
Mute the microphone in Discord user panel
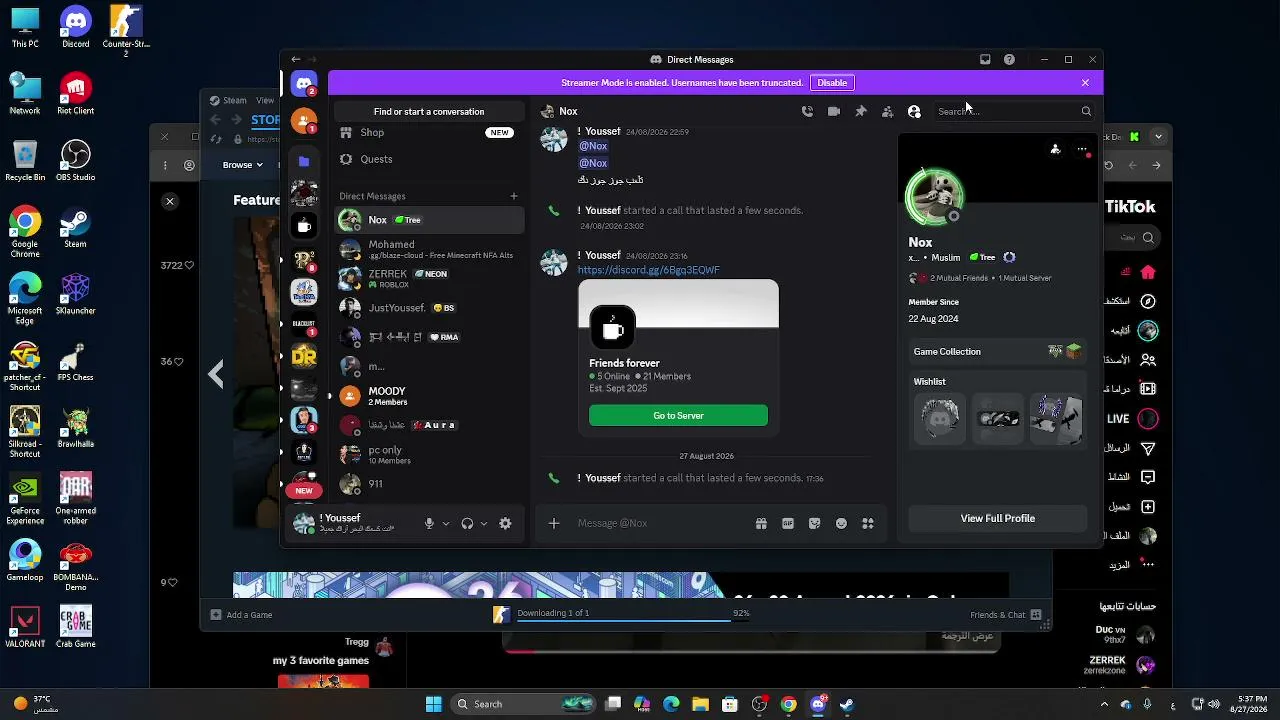coord(429,524)
